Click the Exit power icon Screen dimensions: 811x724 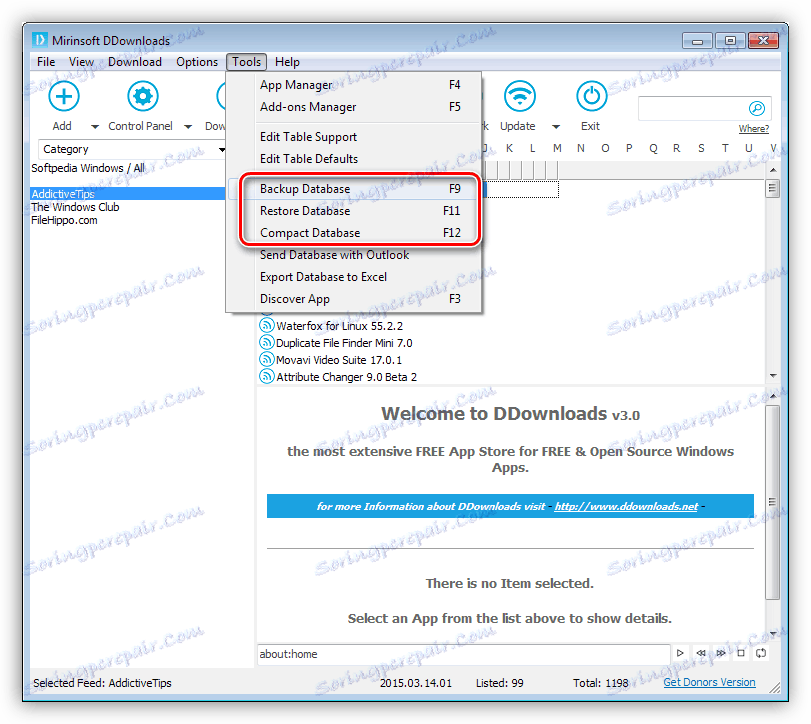[x=591, y=96]
